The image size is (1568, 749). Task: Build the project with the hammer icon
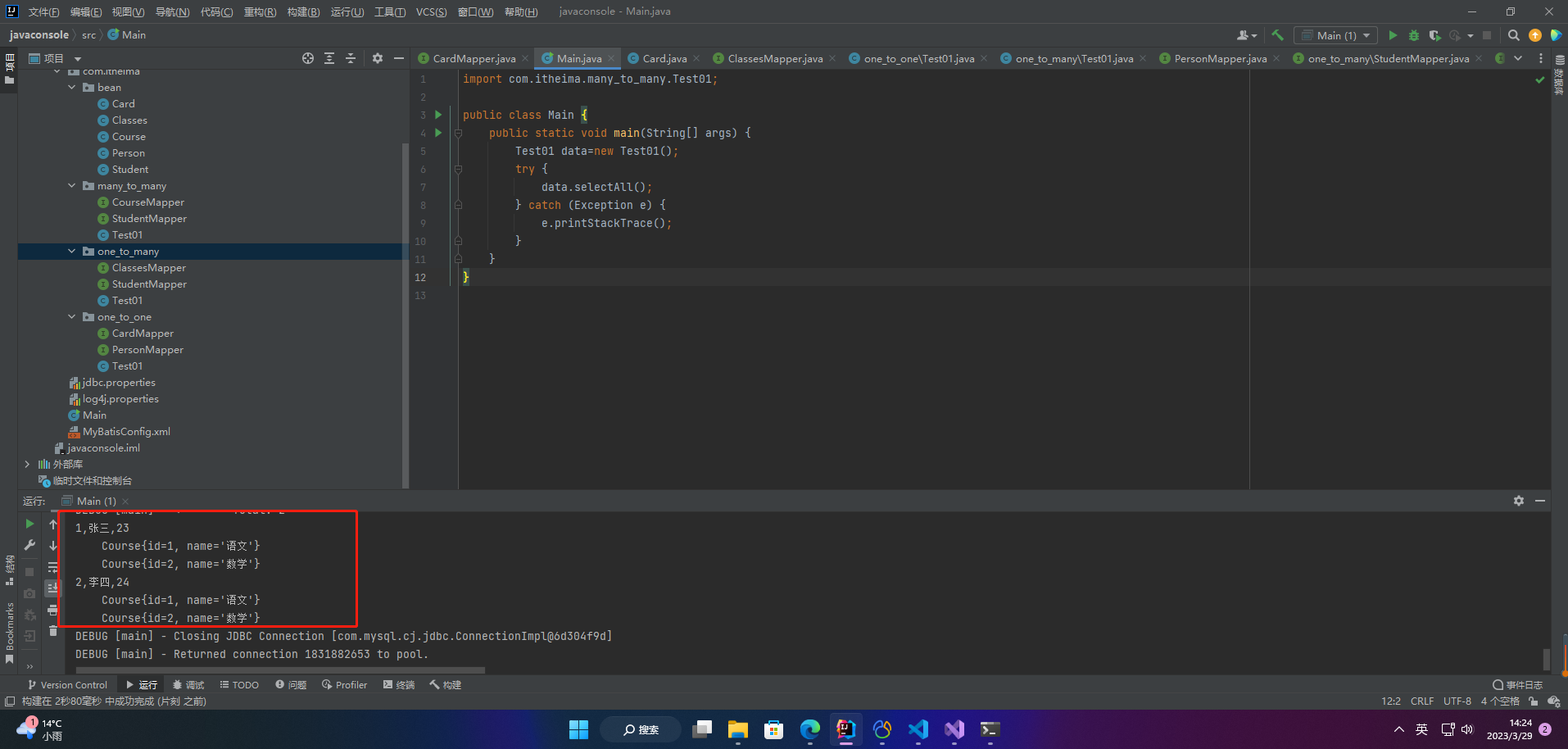(x=1277, y=35)
